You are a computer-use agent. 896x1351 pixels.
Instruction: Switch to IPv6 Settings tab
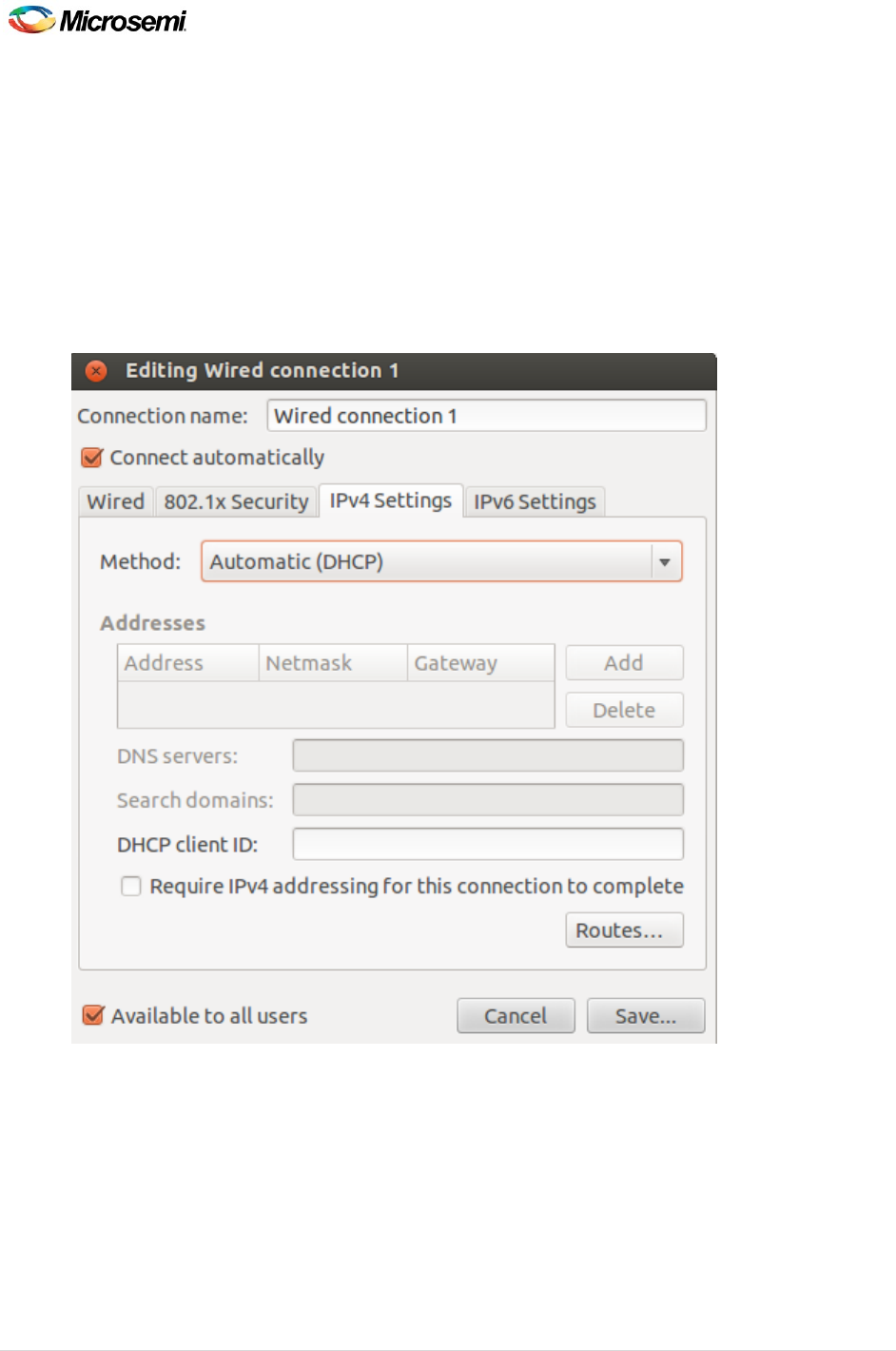535,501
